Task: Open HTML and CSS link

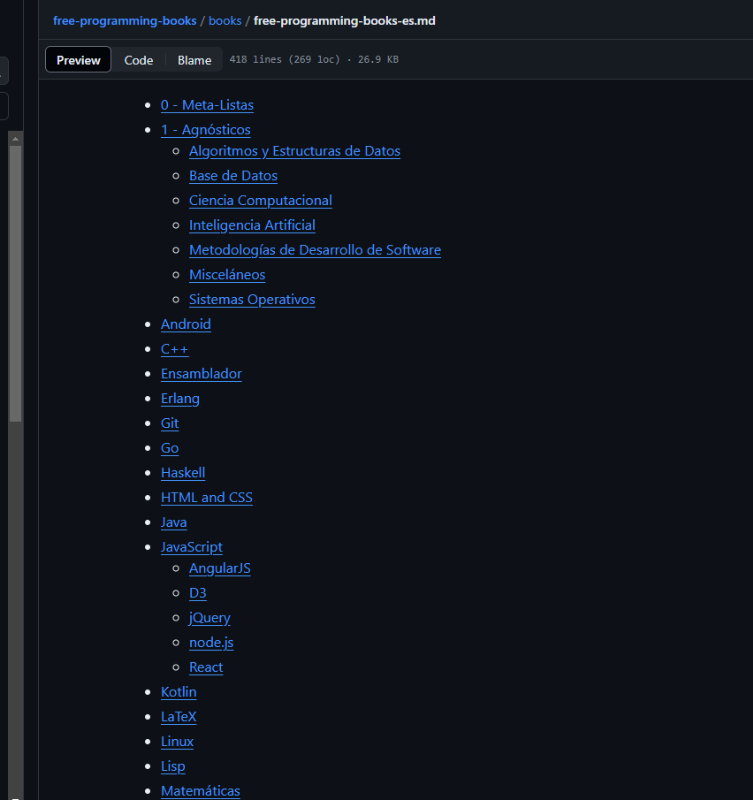Action: tap(207, 497)
